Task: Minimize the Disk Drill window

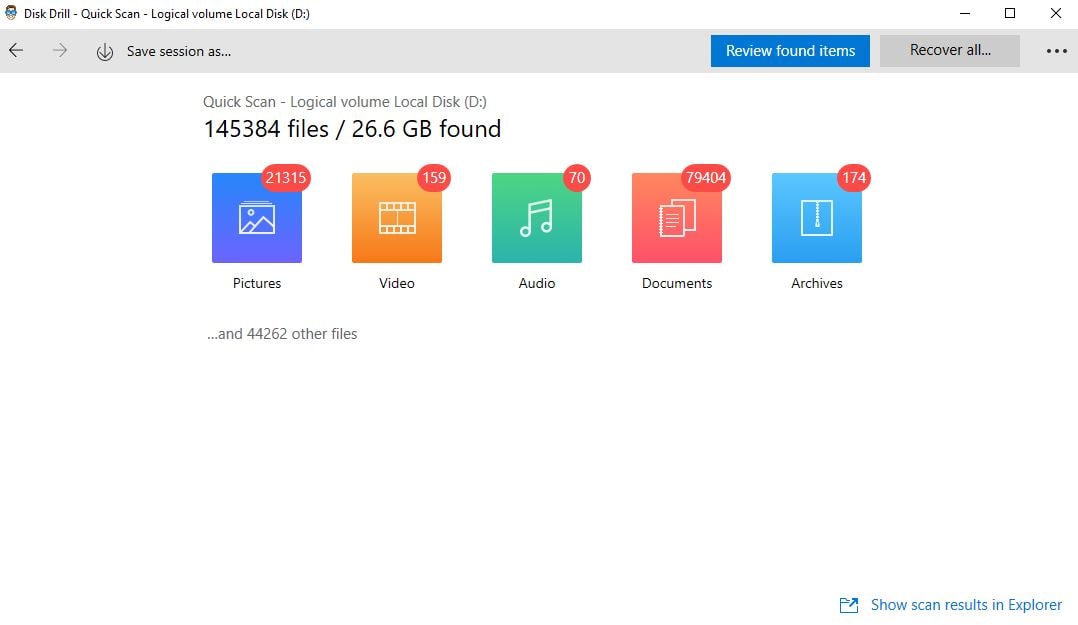Action: click(965, 13)
